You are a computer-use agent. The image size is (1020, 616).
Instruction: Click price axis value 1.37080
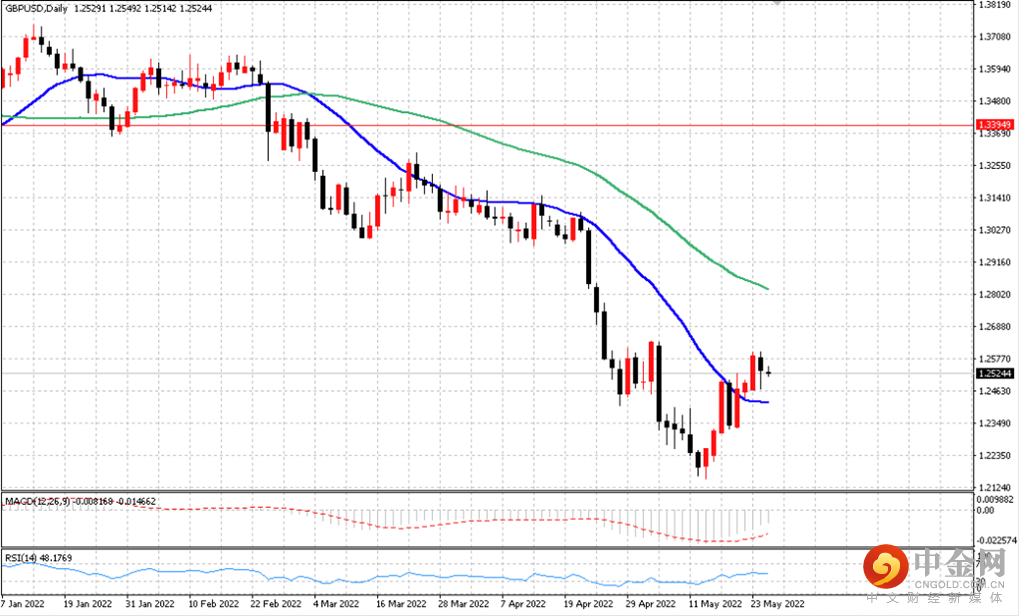point(995,37)
